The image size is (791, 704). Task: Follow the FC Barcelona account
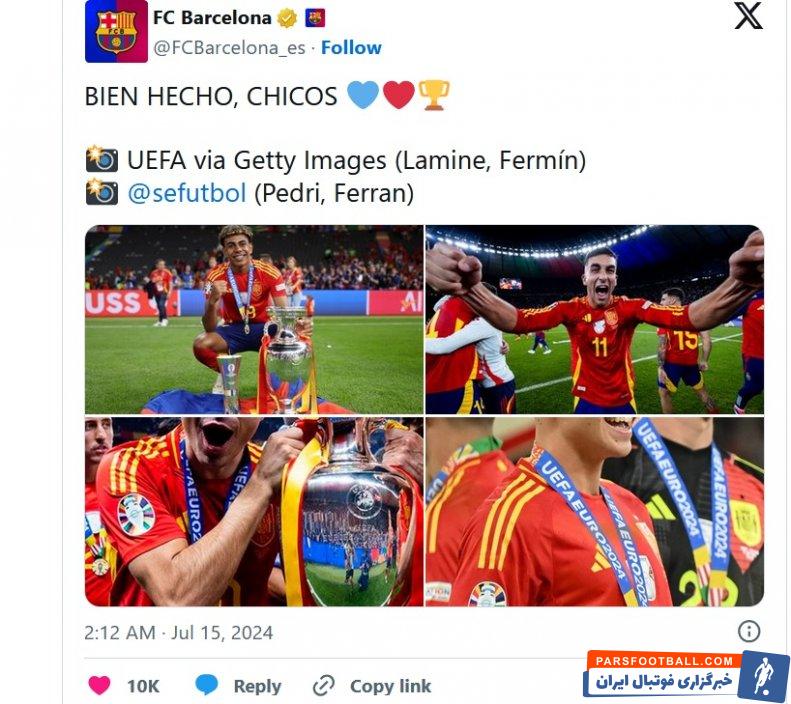(x=351, y=47)
